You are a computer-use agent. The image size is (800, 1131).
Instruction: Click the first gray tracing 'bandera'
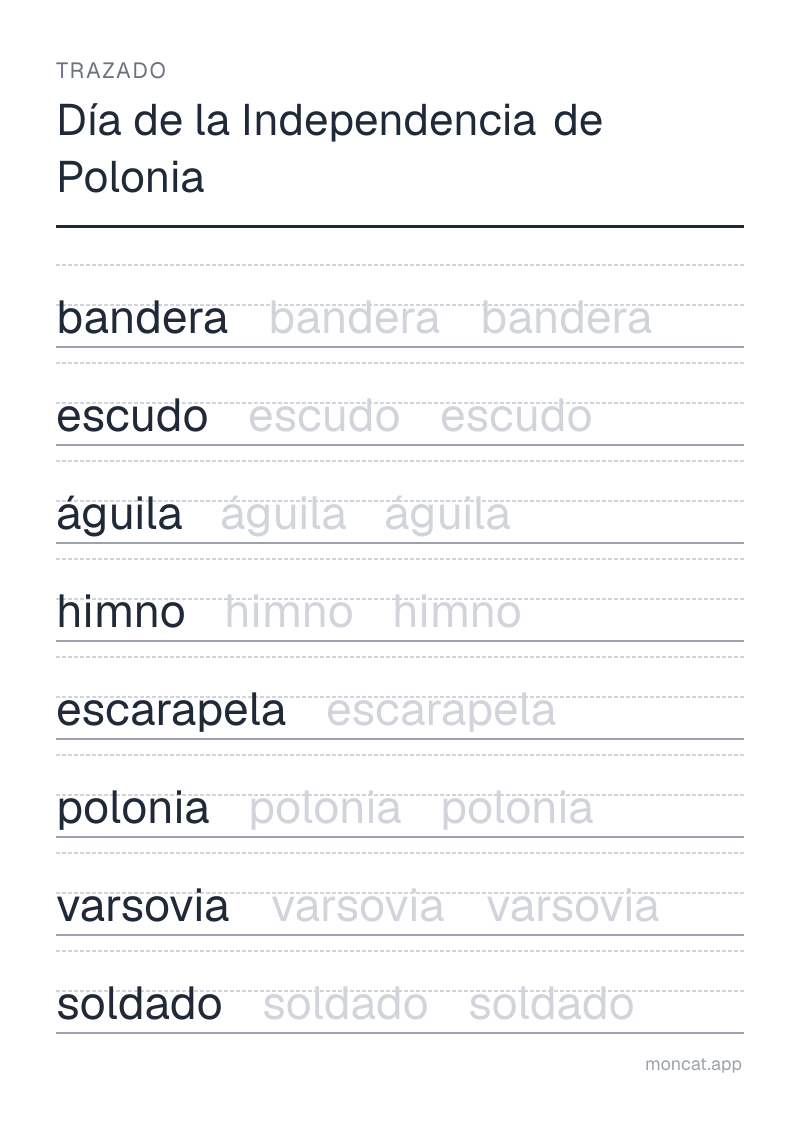tap(354, 318)
